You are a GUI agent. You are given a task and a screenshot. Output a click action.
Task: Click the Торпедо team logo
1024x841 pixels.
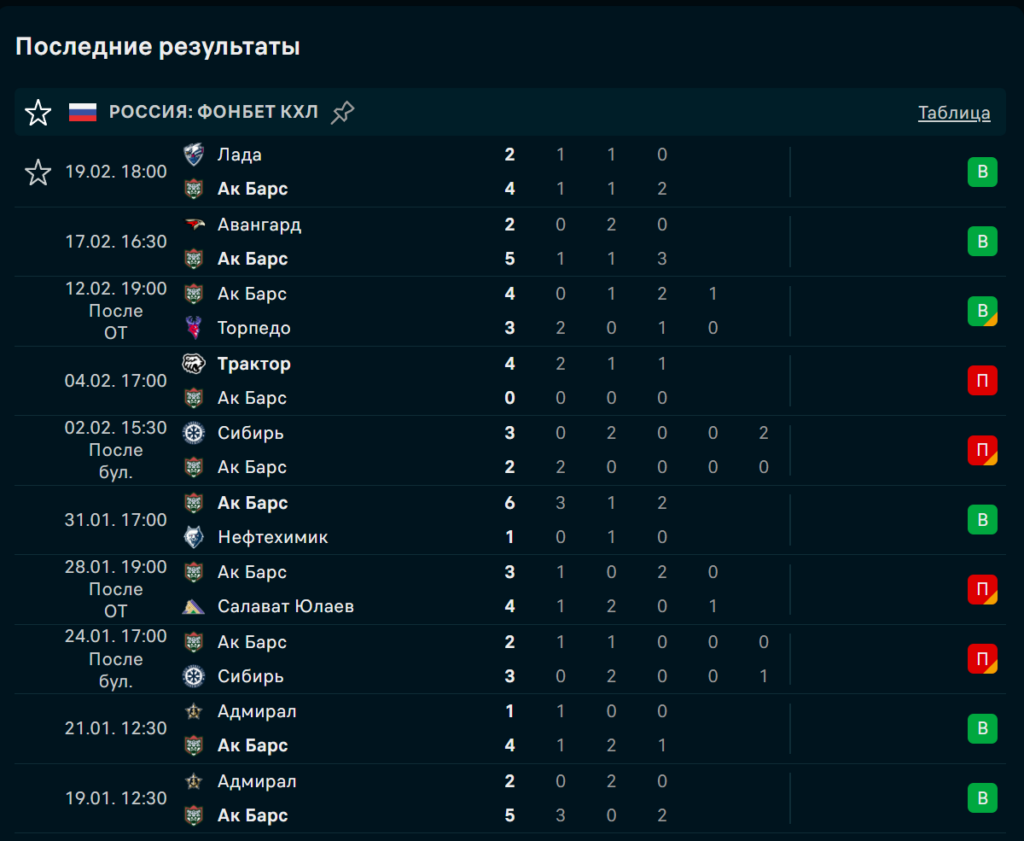(194, 328)
